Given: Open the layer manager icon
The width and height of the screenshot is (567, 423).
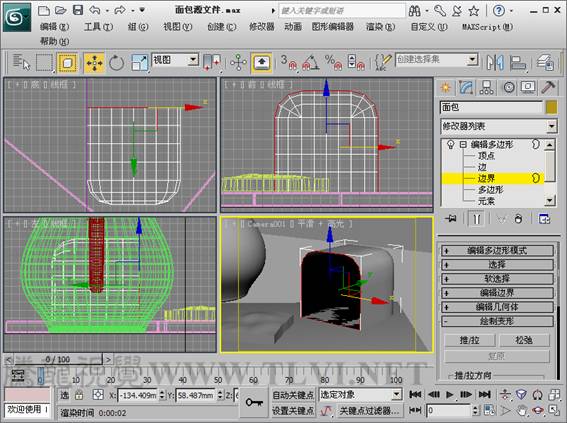Looking at the screenshot, I should pyautogui.click(x=545, y=62).
